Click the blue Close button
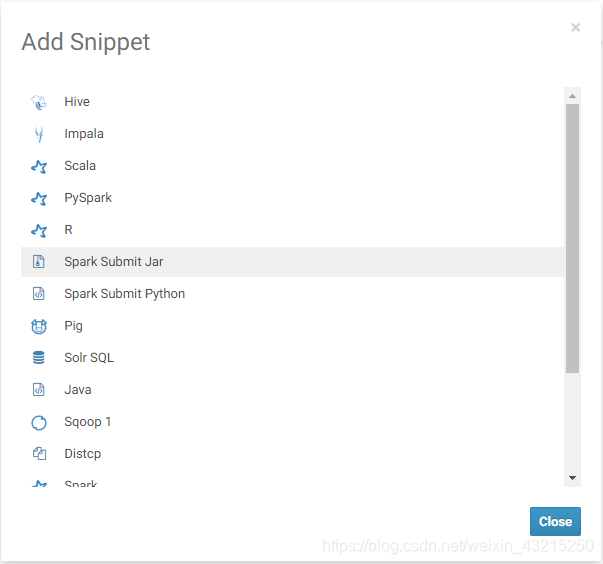603x564 pixels. click(555, 521)
